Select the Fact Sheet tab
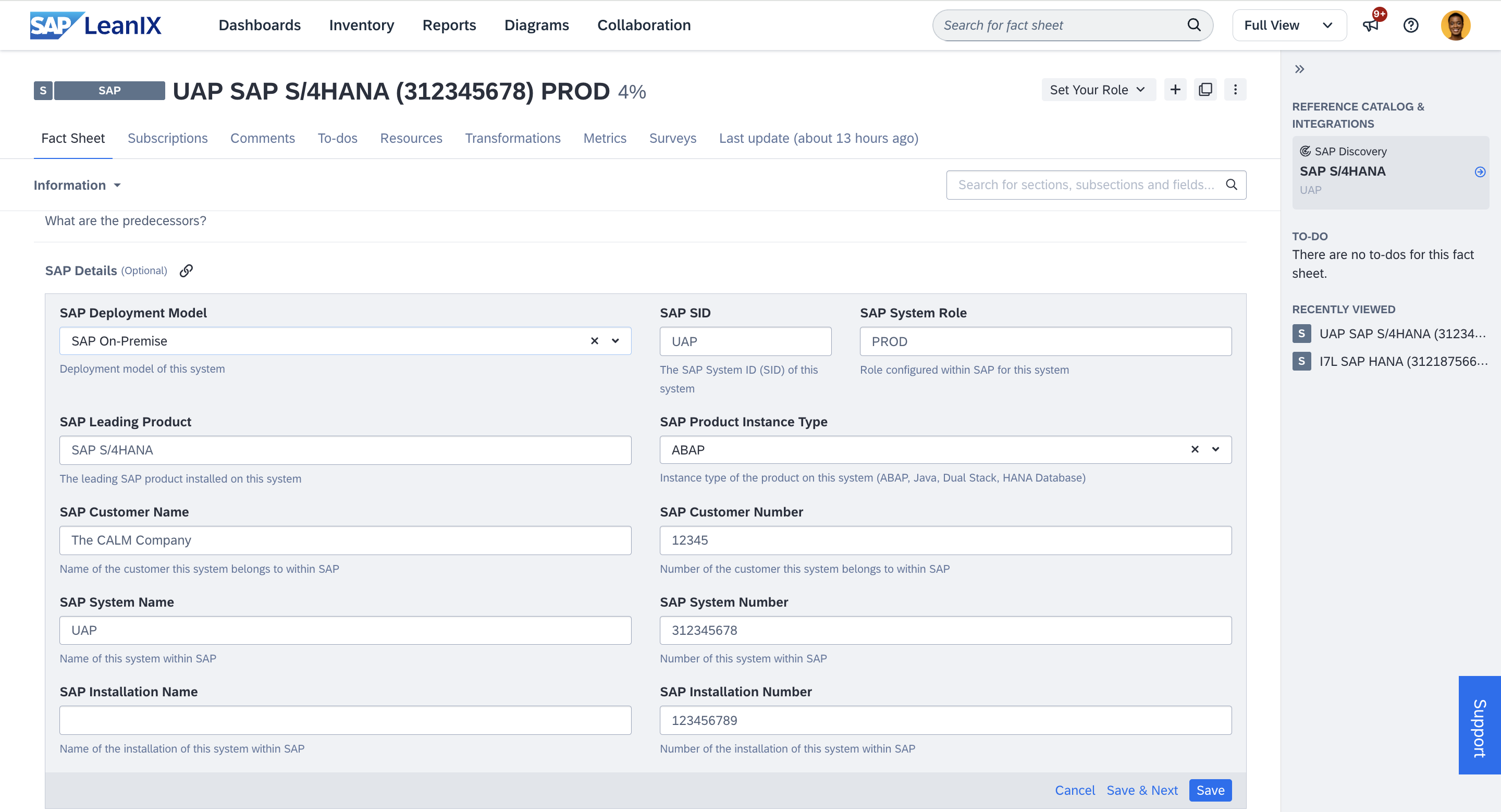Screen dimensions: 1501x812 pos(73,138)
